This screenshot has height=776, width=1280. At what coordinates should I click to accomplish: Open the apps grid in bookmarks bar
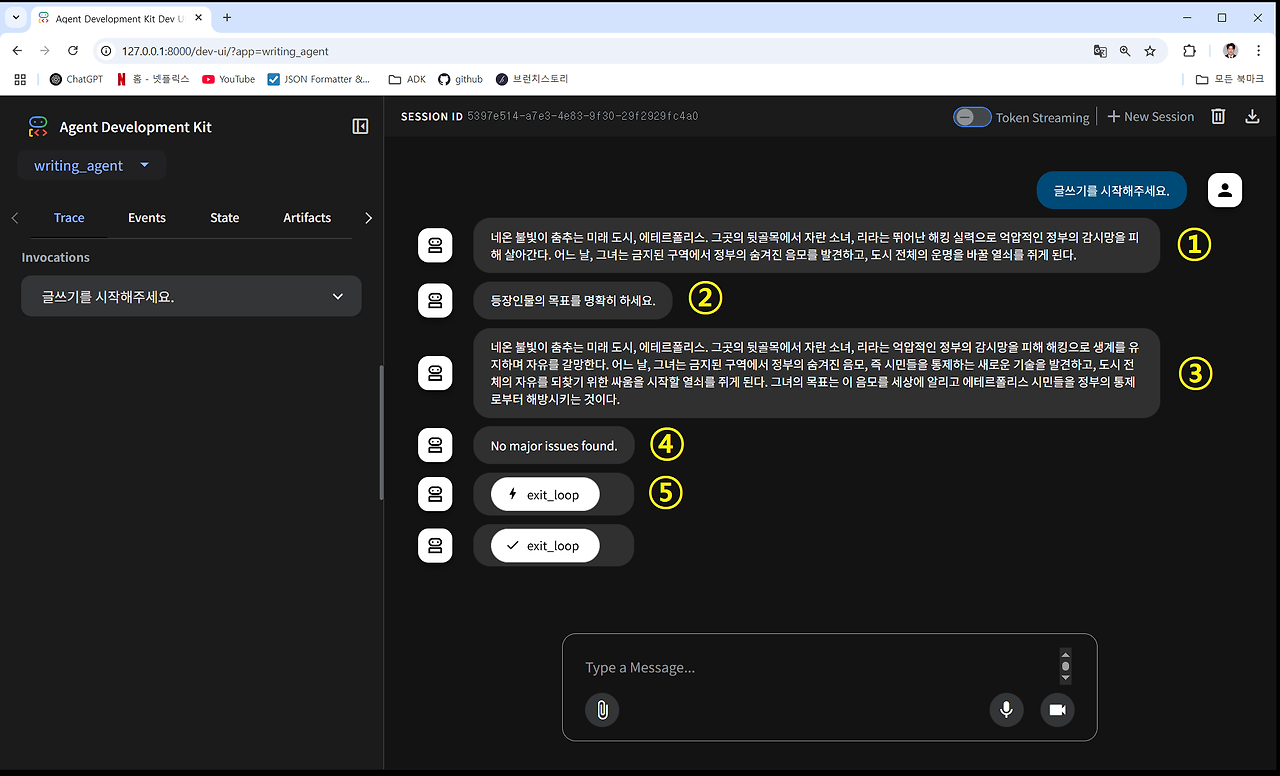(x=20, y=79)
